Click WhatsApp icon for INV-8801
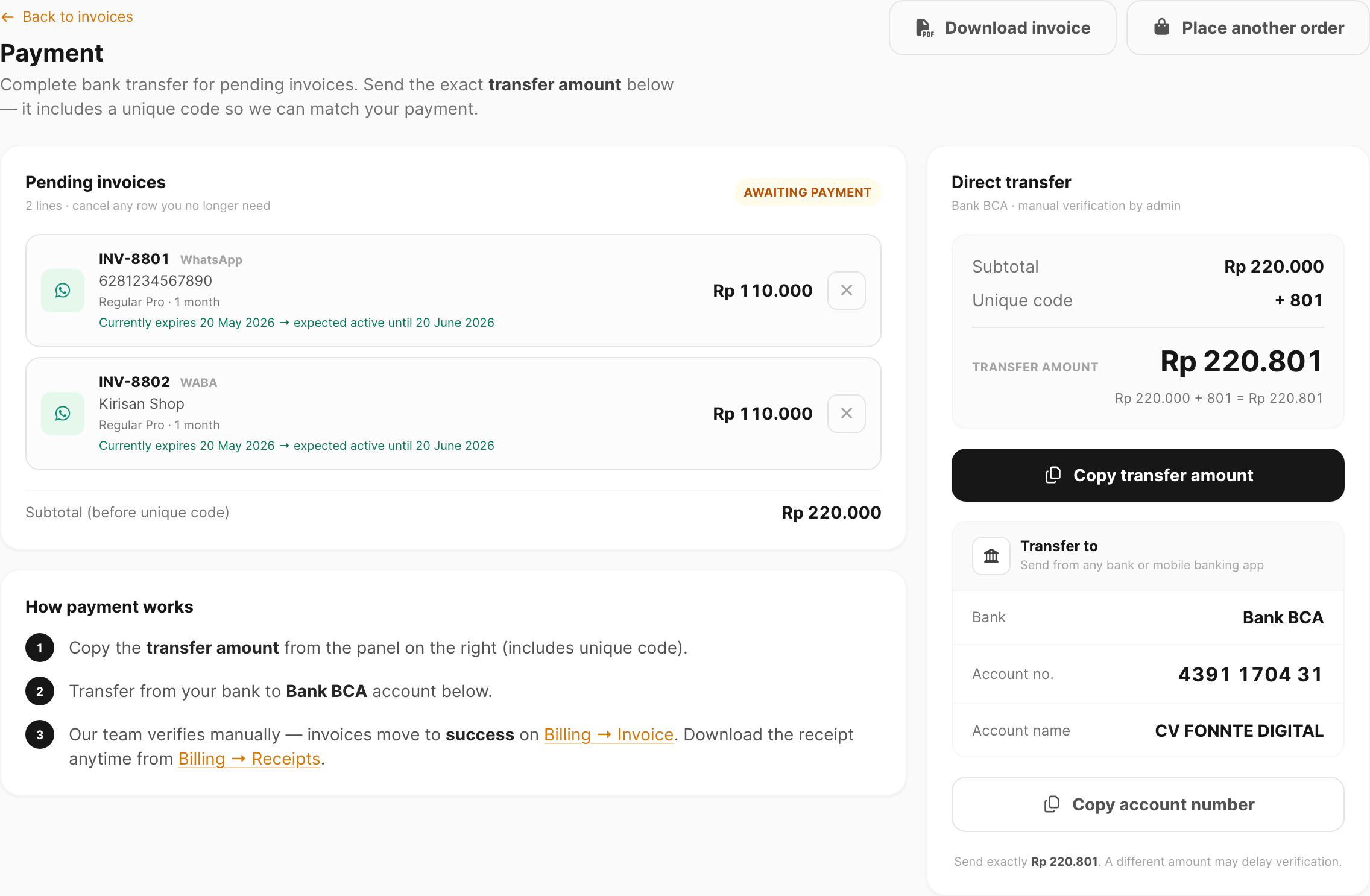Screen dimensions: 1370x896 click(x=63, y=291)
